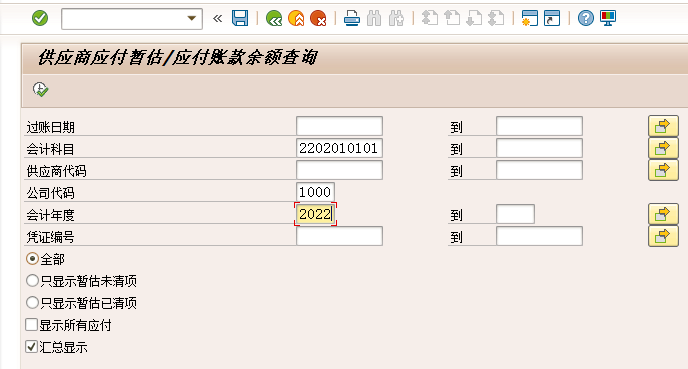Viewport: 688px width, 369px height.
Task: Select the 只显示暂估未清项 radio button
Action: [x=32, y=281]
